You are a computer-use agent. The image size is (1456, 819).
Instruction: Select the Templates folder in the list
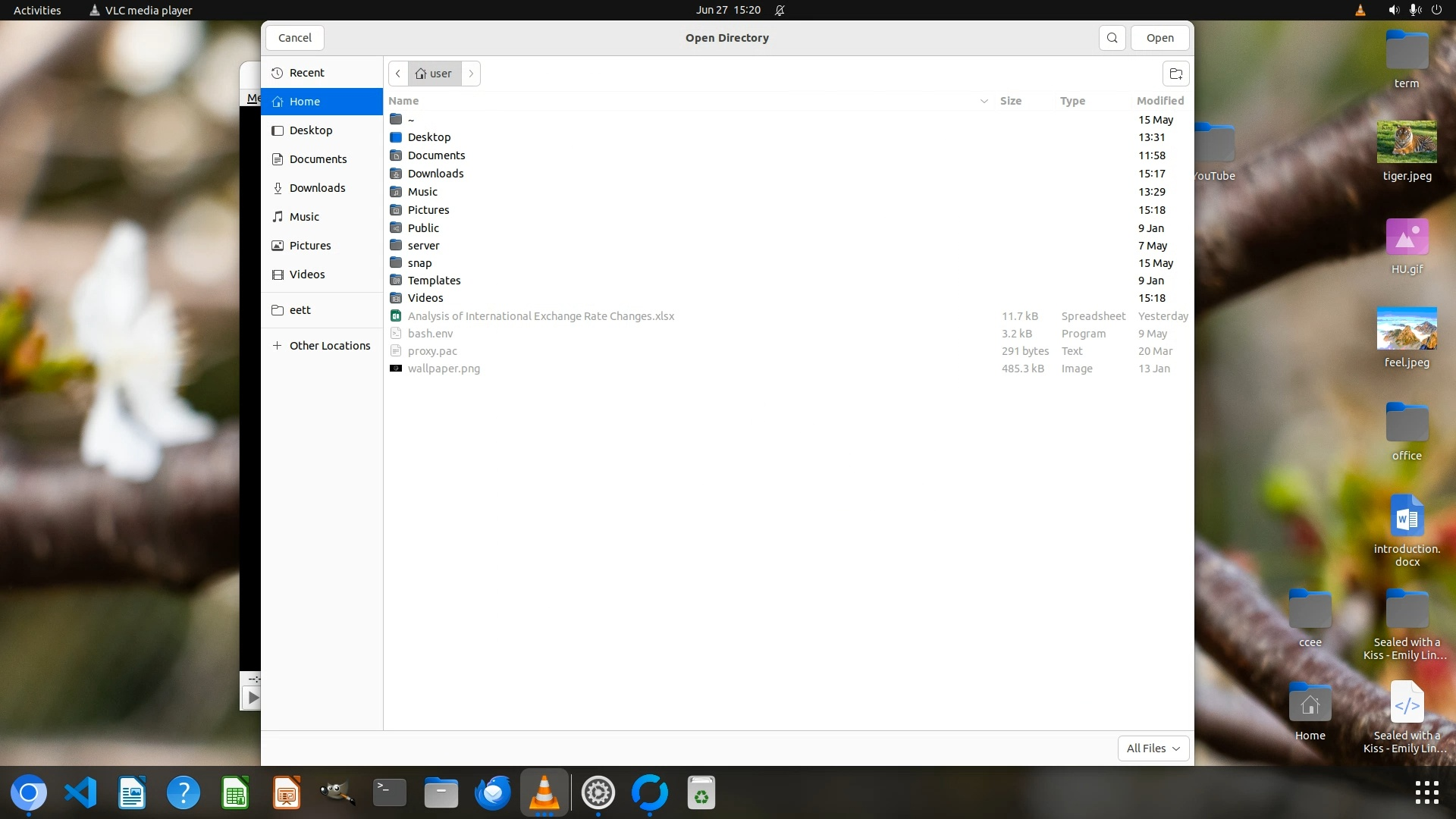434,281
